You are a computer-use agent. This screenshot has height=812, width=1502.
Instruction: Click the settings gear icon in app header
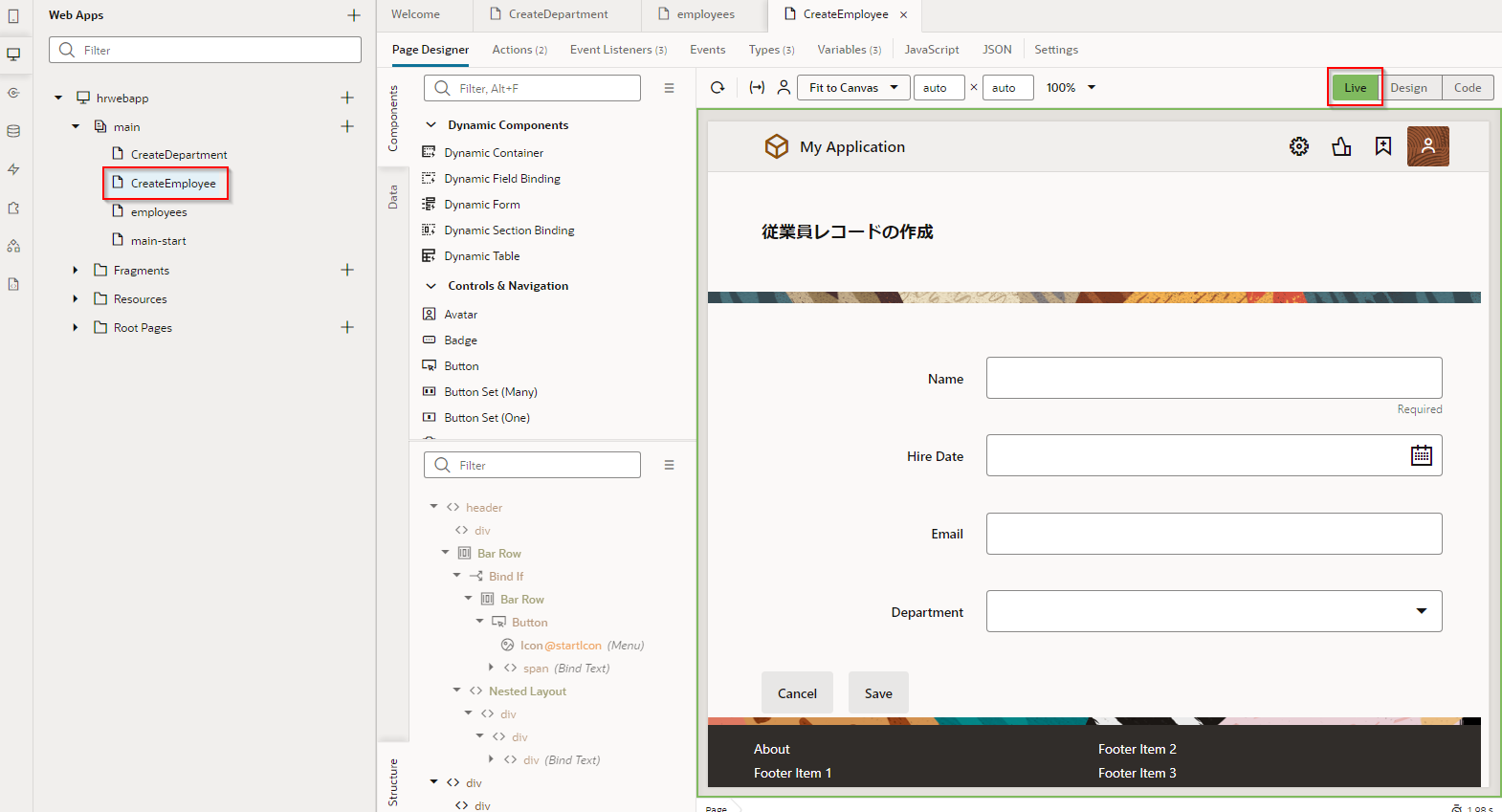[1298, 146]
